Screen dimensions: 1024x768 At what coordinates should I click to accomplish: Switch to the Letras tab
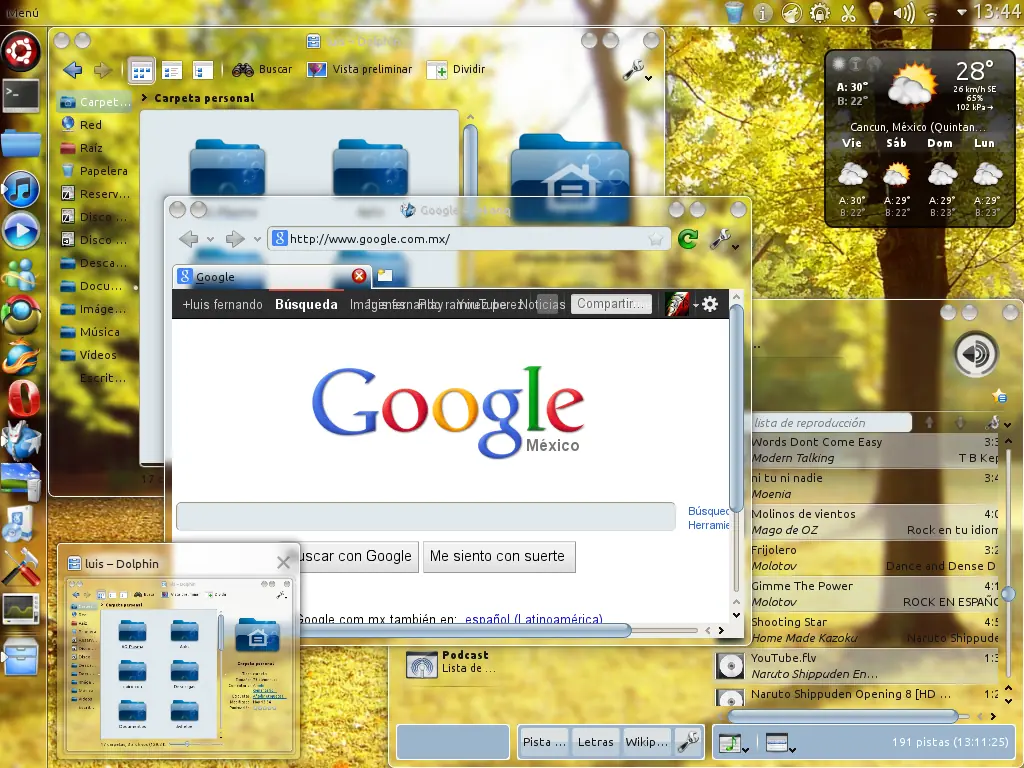click(x=596, y=742)
